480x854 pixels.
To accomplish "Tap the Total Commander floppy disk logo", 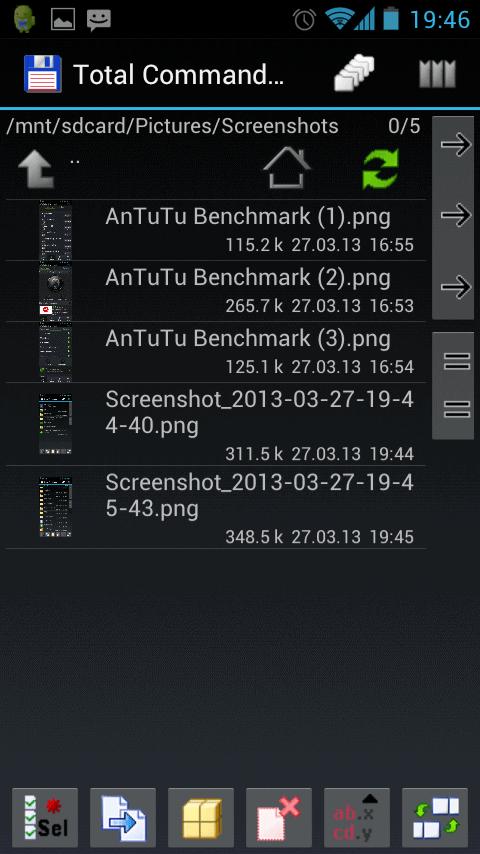I will pos(42,74).
